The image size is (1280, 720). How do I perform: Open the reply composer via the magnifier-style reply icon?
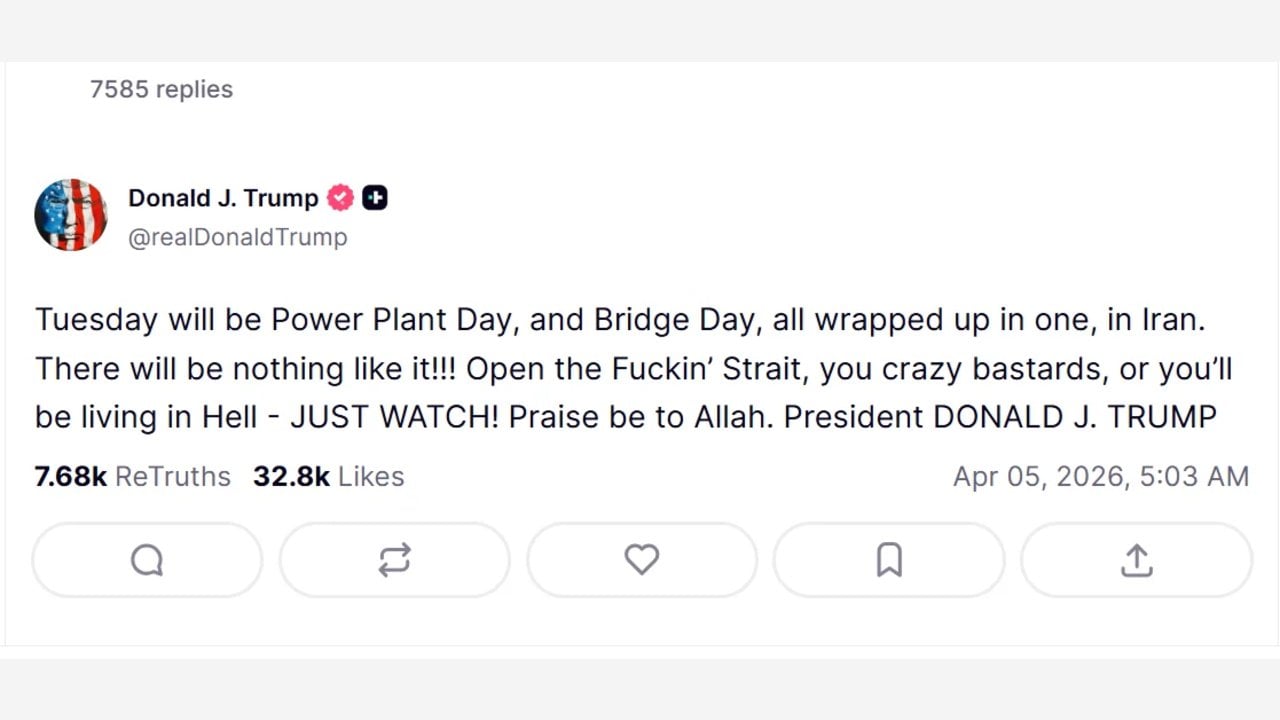[147, 559]
